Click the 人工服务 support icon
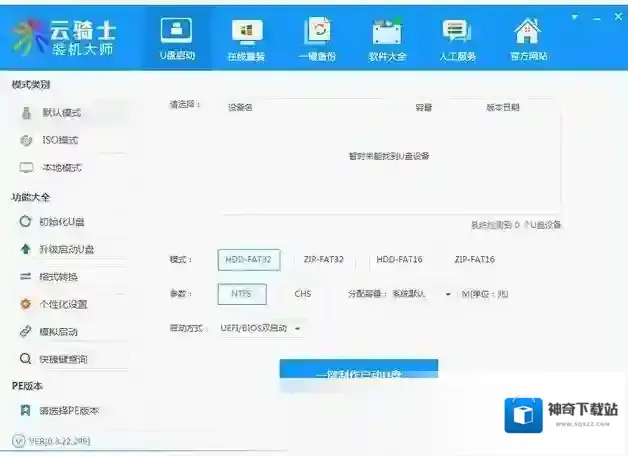This screenshot has width=628, height=456. 457,38
